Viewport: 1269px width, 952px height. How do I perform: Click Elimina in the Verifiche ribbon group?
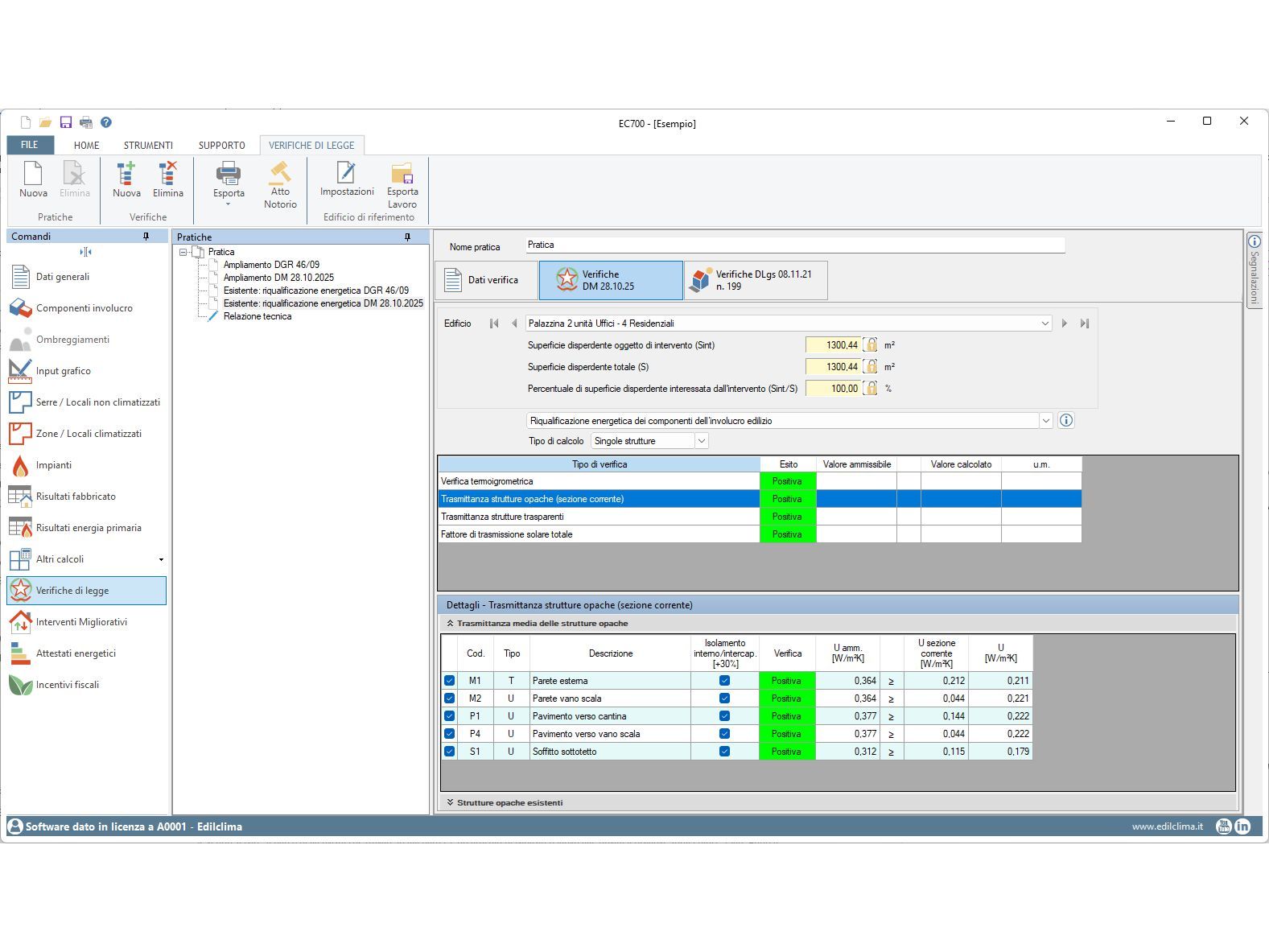point(167,179)
